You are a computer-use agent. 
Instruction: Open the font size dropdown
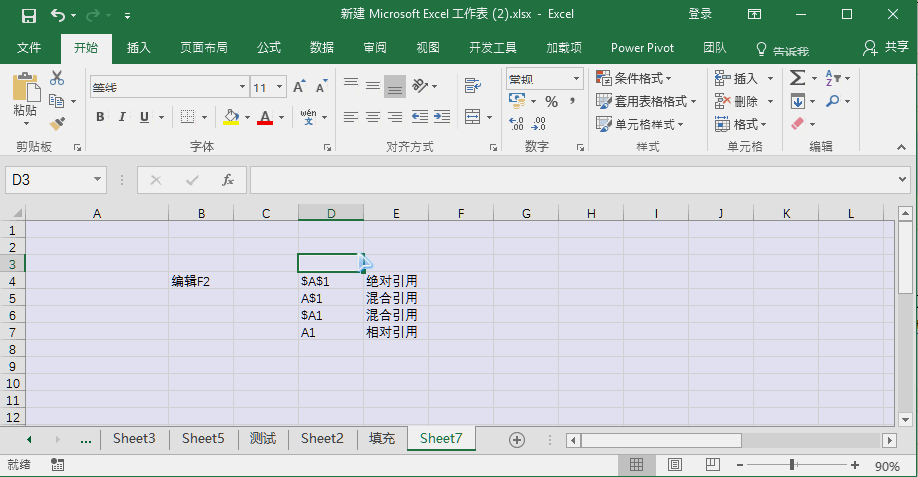[279, 87]
